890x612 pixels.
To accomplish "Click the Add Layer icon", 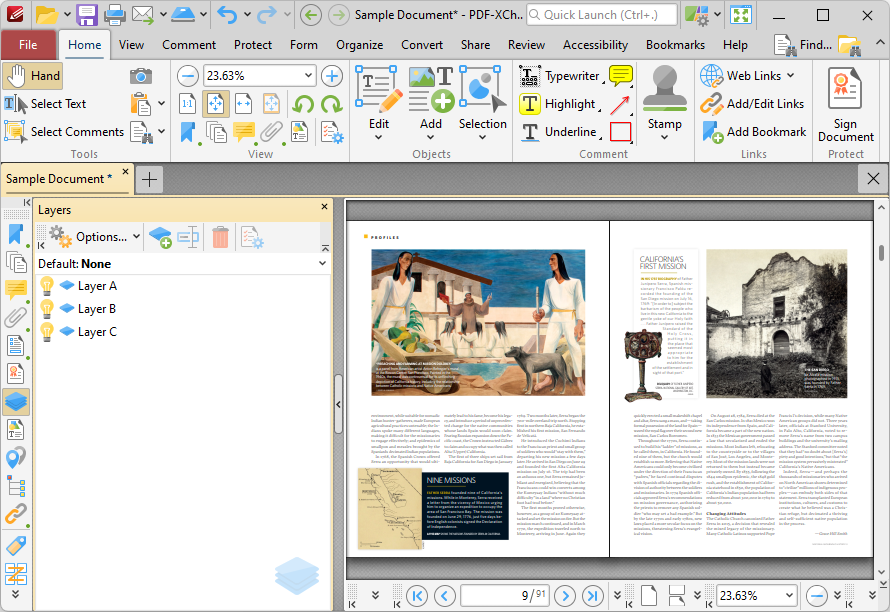I will 160,237.
